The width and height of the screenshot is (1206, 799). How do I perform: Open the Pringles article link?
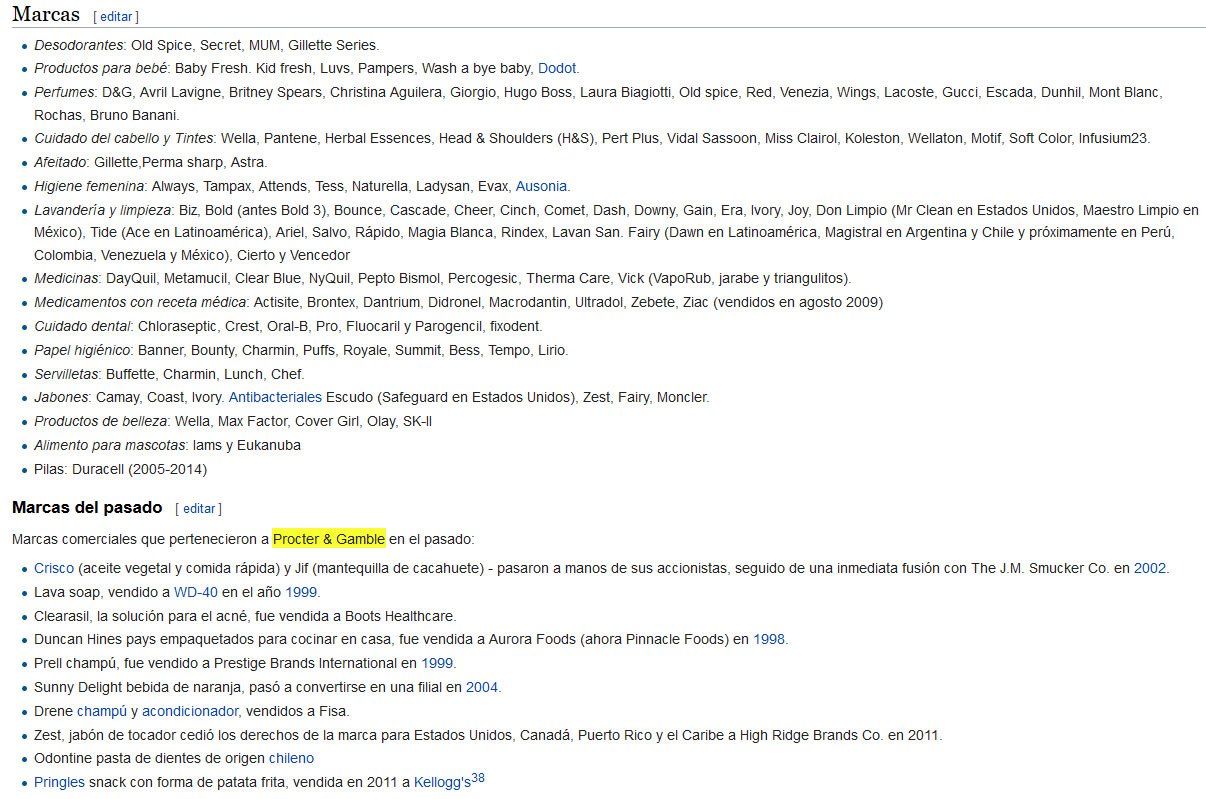point(59,782)
